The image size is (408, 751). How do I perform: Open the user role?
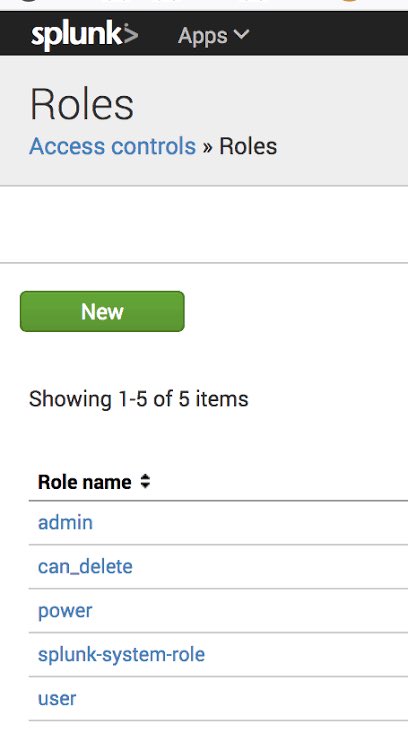[x=57, y=699]
